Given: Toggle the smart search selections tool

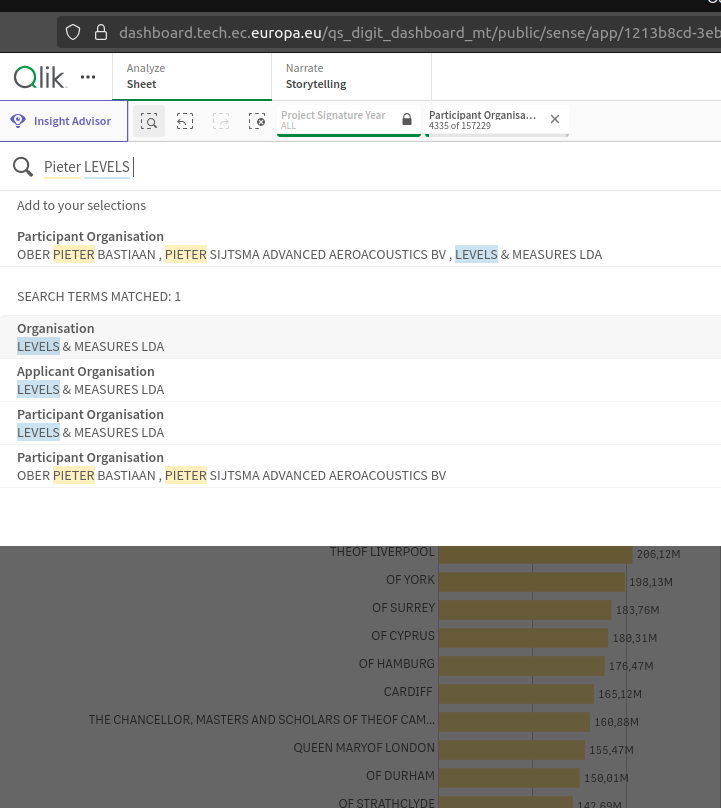Looking at the screenshot, I should pos(149,121).
